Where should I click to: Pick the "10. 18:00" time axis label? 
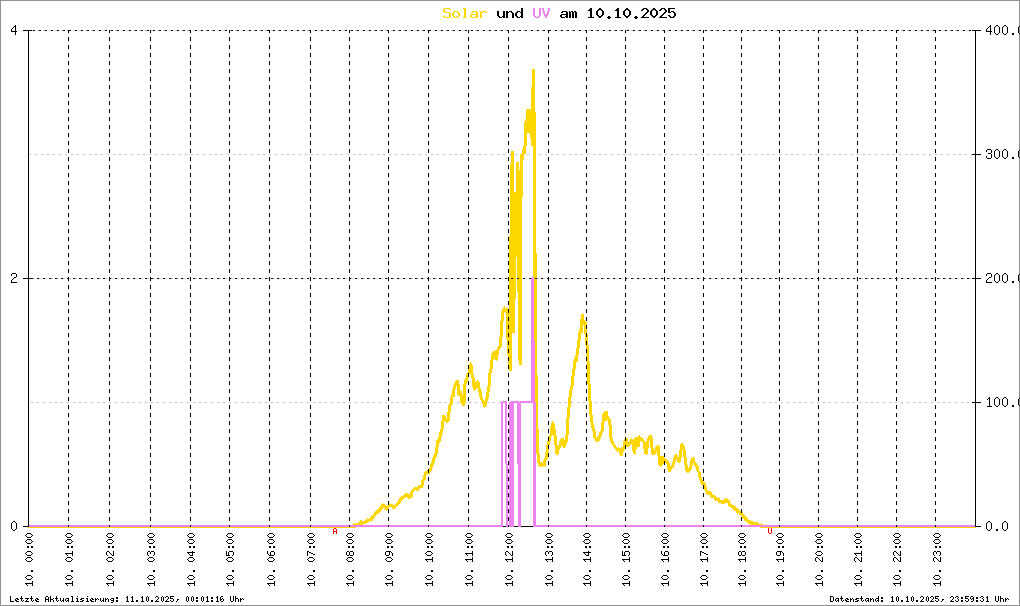click(x=743, y=561)
